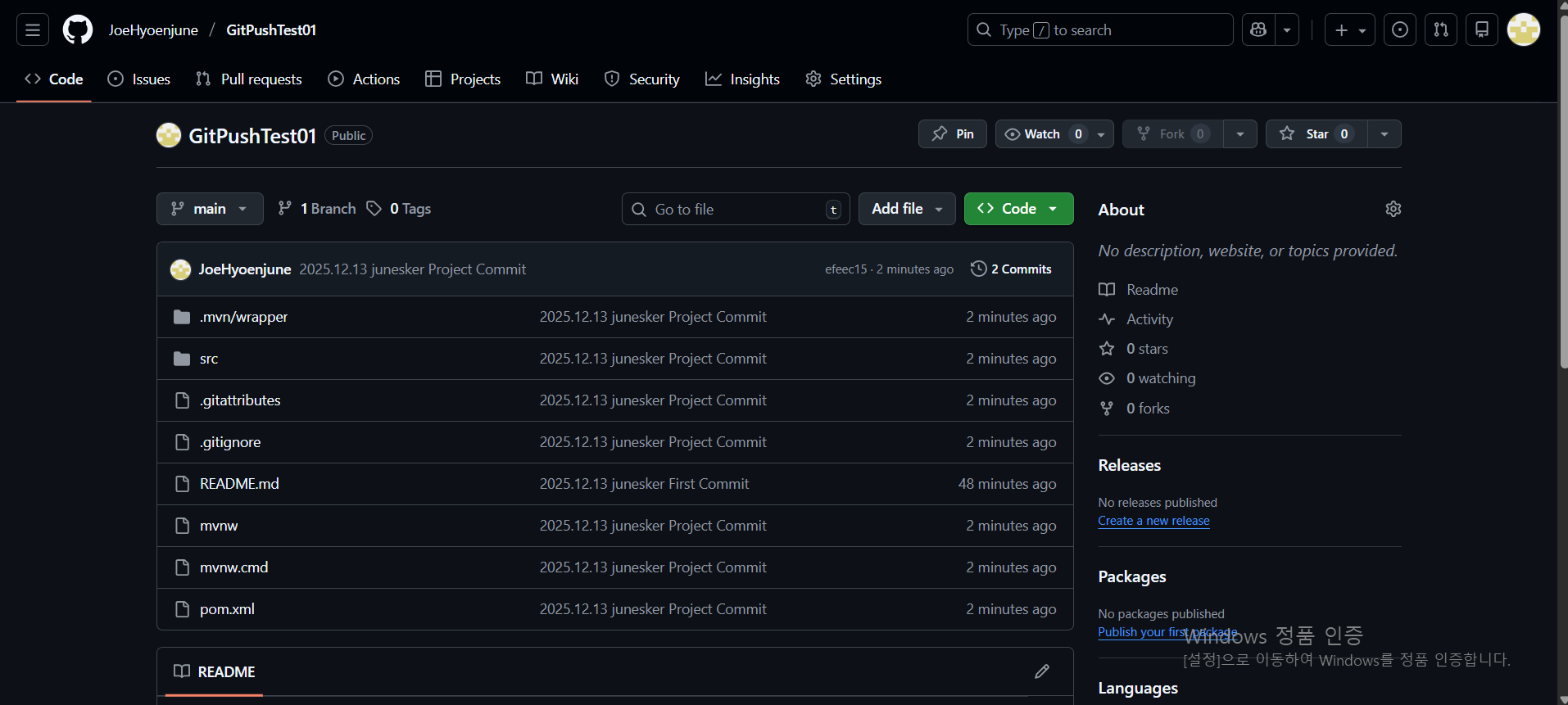Open pull requests icon in header
1568x705 pixels.
[x=1441, y=30]
